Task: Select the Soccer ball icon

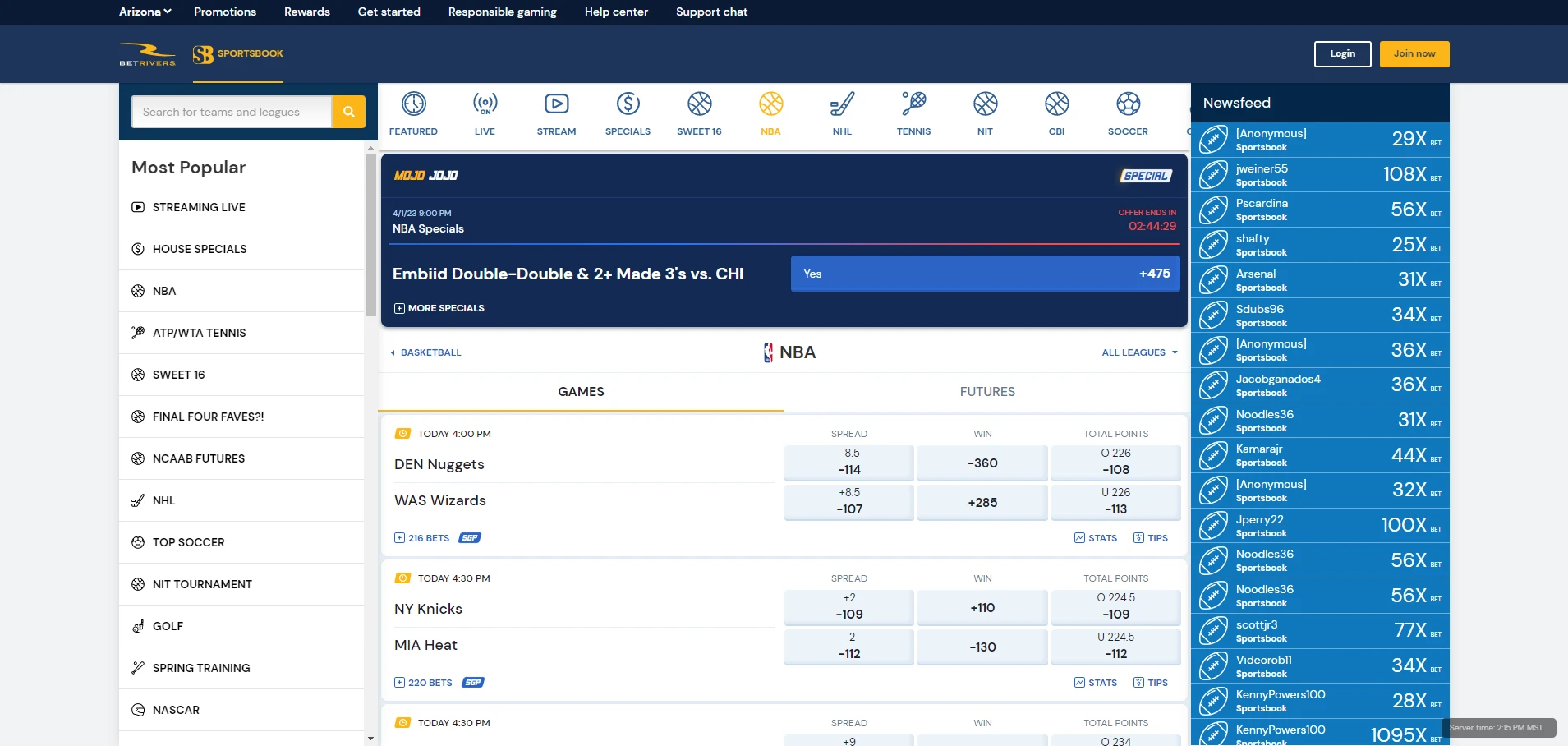Action: pos(1128,104)
